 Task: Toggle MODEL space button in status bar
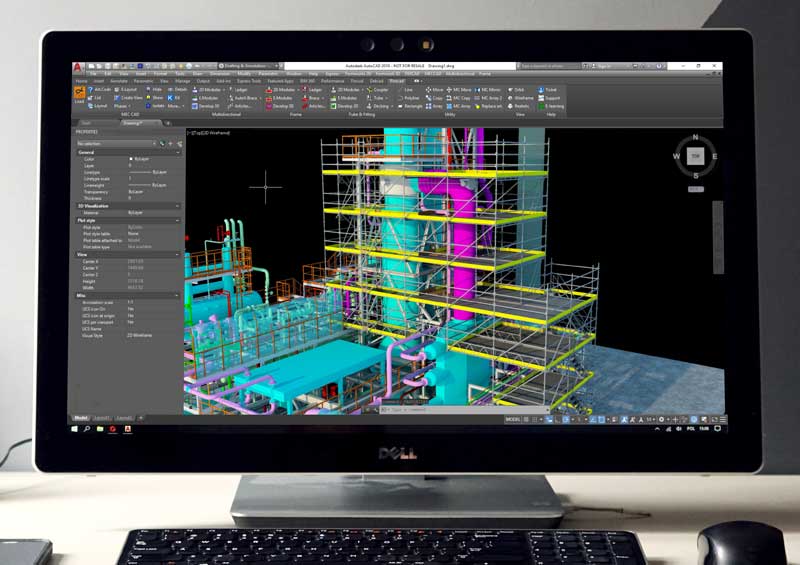[x=512, y=420]
